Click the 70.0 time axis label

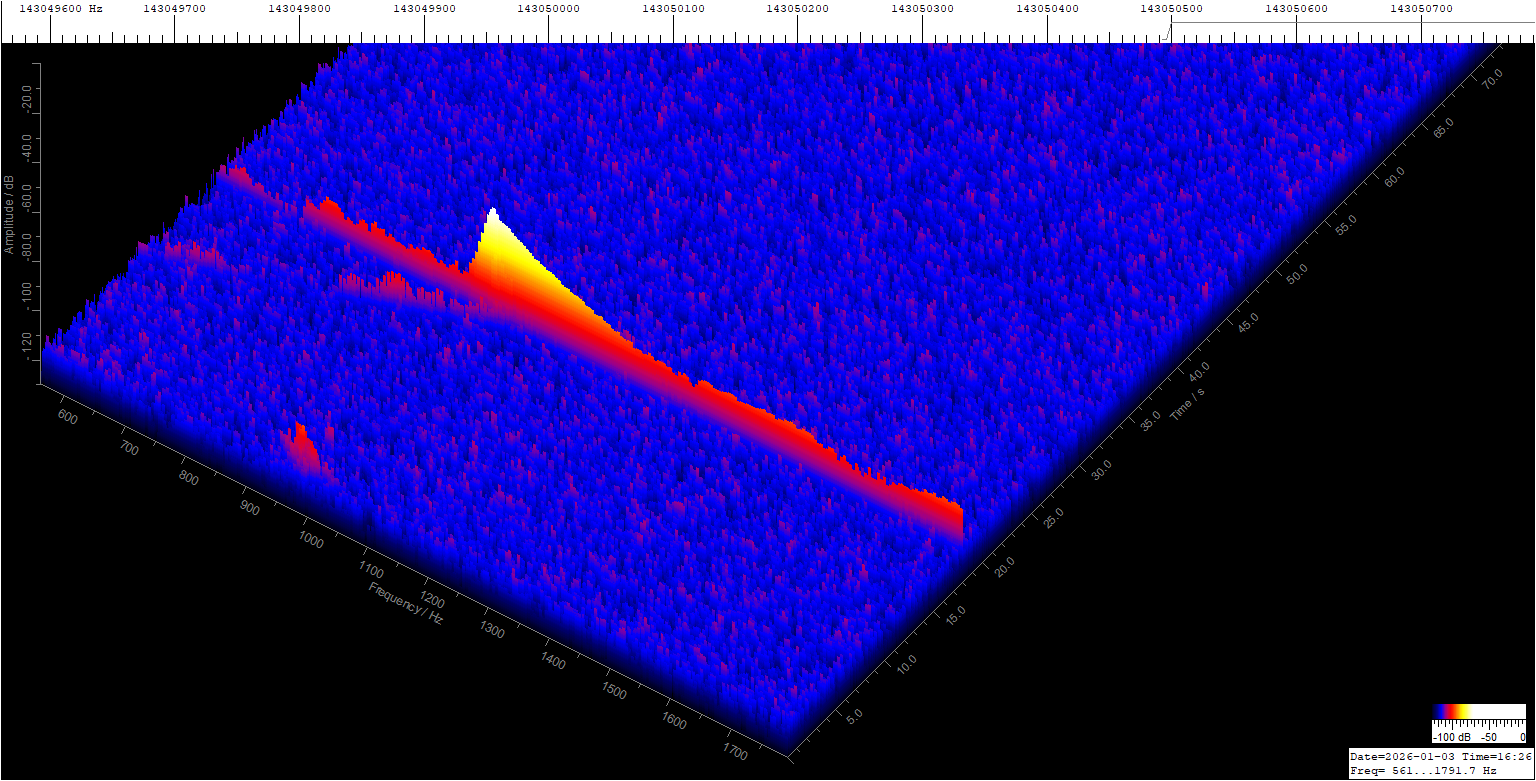pos(1490,79)
